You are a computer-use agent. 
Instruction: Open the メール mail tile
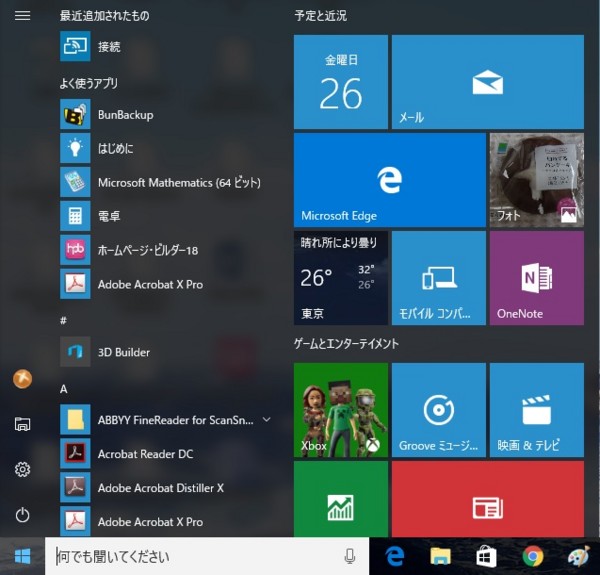coord(488,82)
